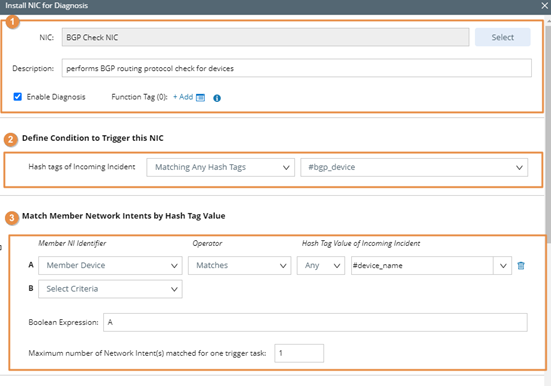Click the maximum Network Intents number field
The width and height of the screenshot is (551, 386).
coord(299,353)
